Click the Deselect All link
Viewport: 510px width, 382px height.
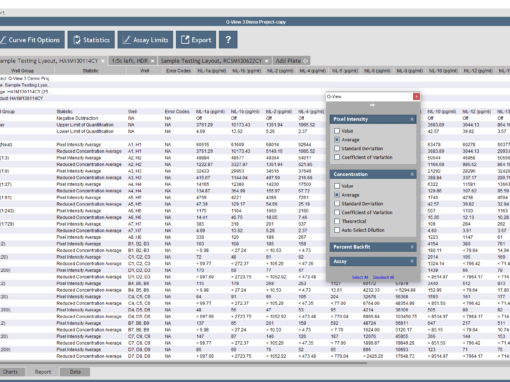(383, 277)
